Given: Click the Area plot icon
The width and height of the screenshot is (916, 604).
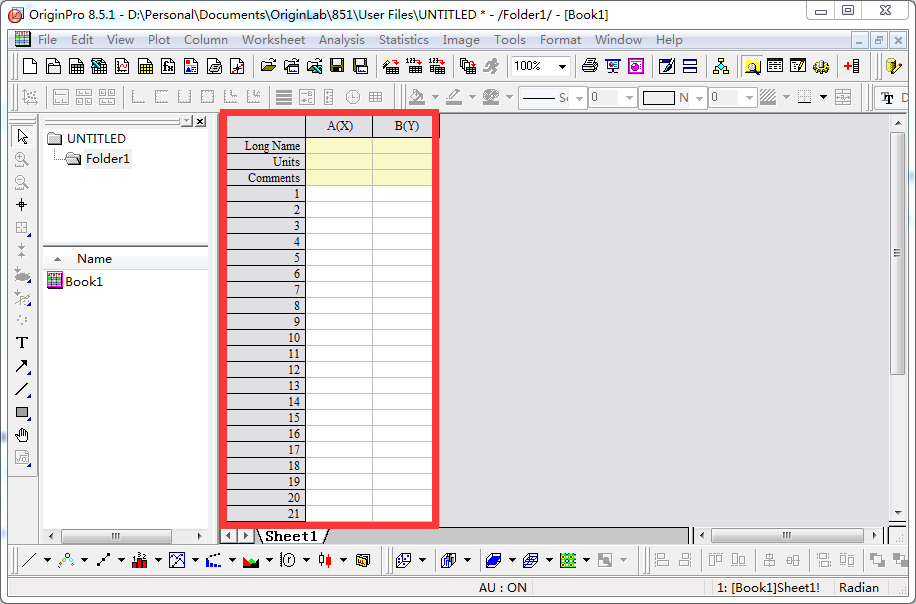Looking at the screenshot, I should click(251, 560).
